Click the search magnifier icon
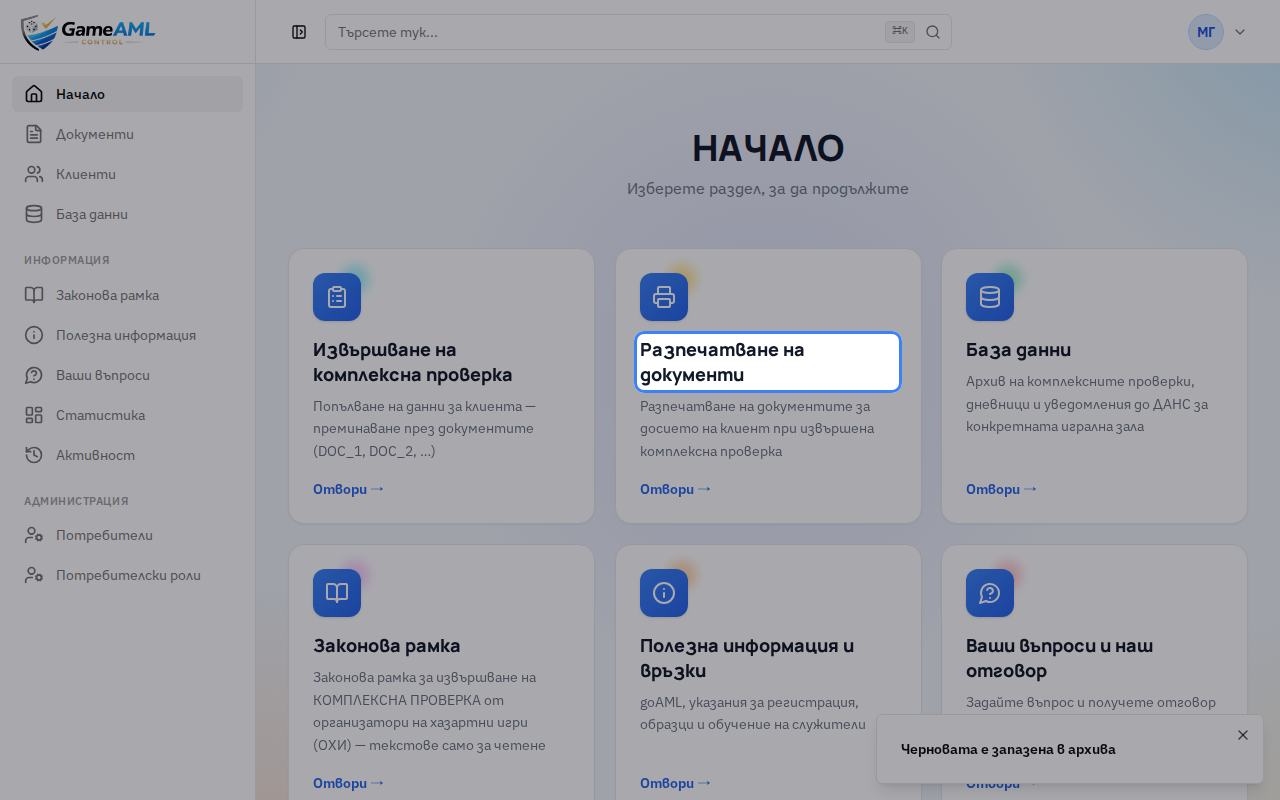The image size is (1280, 800). pos(933,32)
